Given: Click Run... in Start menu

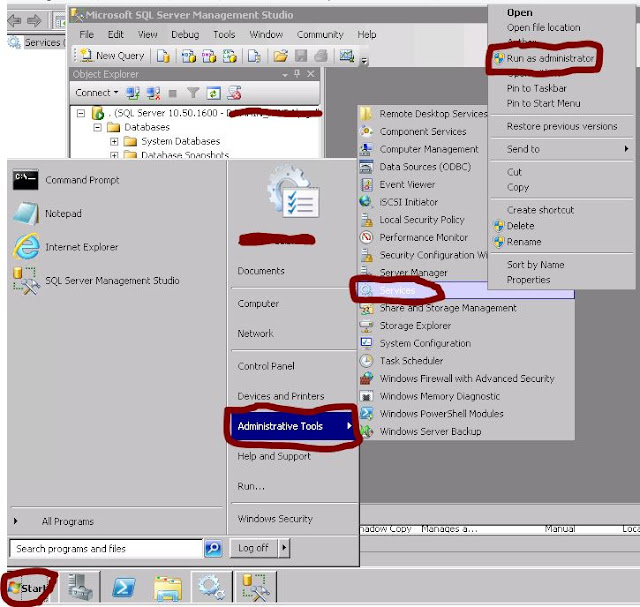Looking at the screenshot, I should (x=251, y=487).
